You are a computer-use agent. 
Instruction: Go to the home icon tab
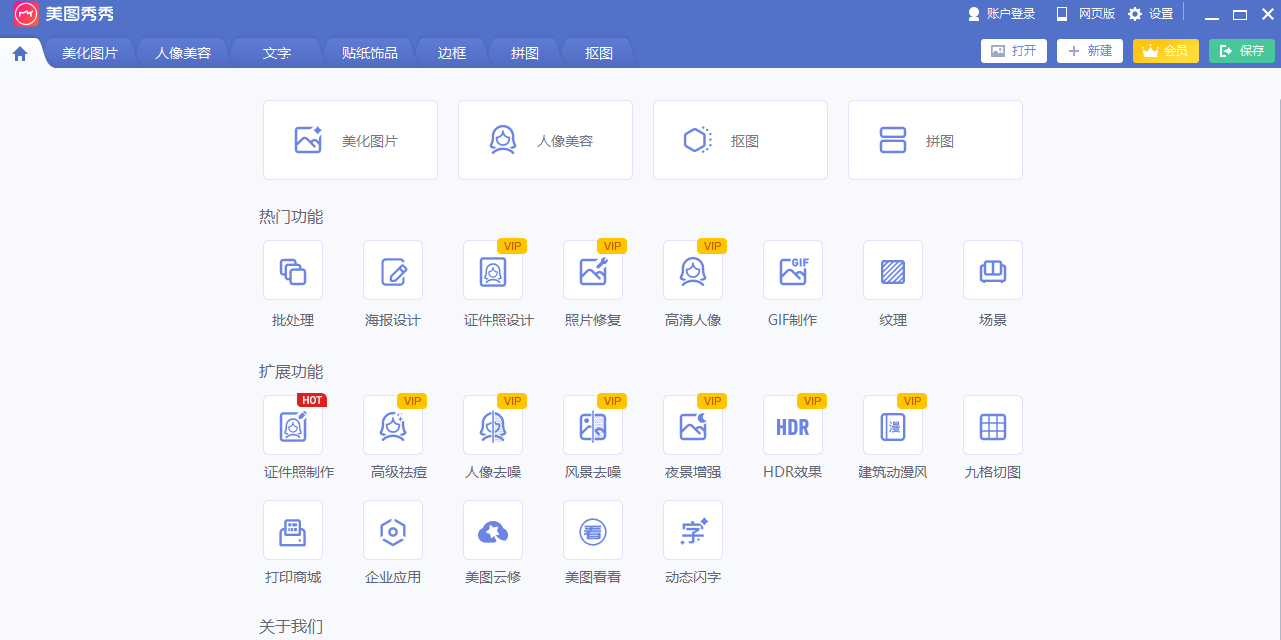click(20, 53)
